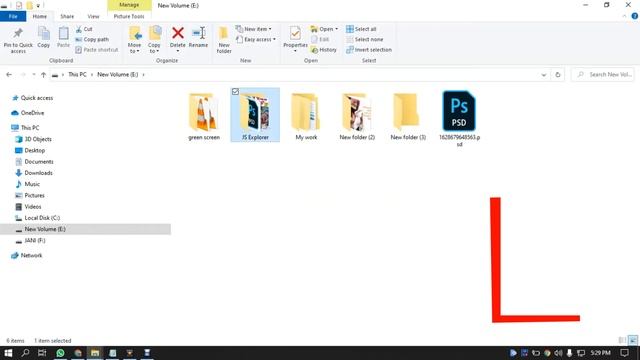Image resolution: width=640 pixels, height=360 pixels.
Task: Select the green screen folder
Action: coord(204,116)
